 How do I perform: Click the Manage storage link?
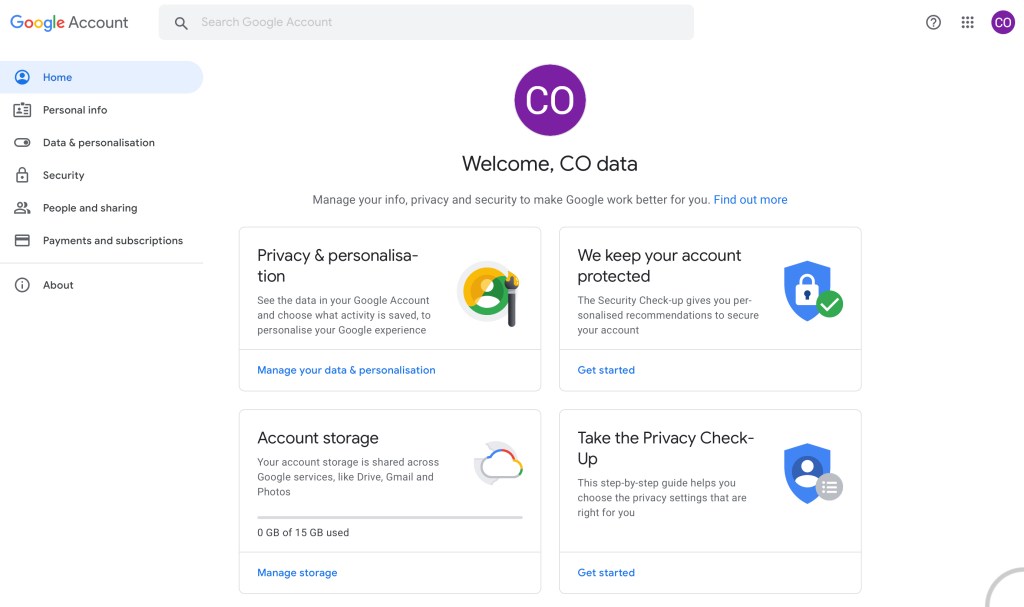(297, 572)
